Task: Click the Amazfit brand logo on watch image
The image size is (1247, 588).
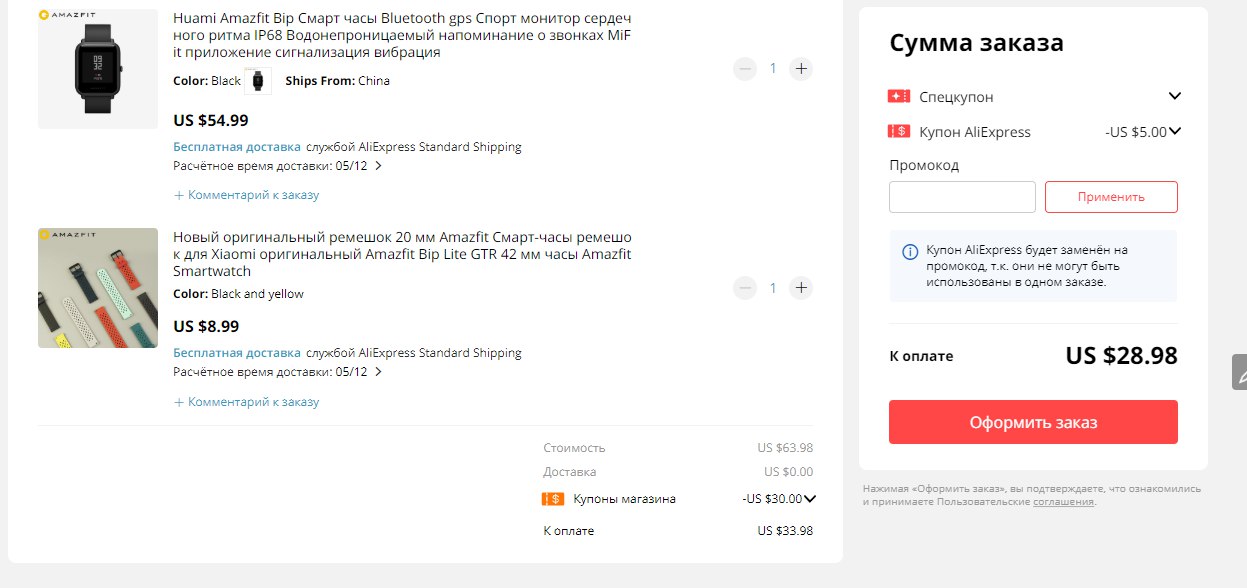Action: 66,16
